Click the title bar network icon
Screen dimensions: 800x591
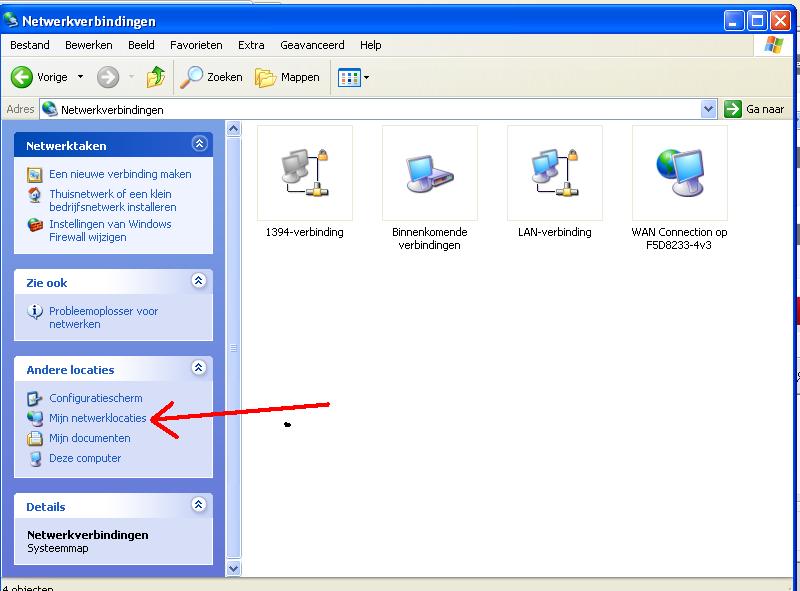(x=11, y=20)
